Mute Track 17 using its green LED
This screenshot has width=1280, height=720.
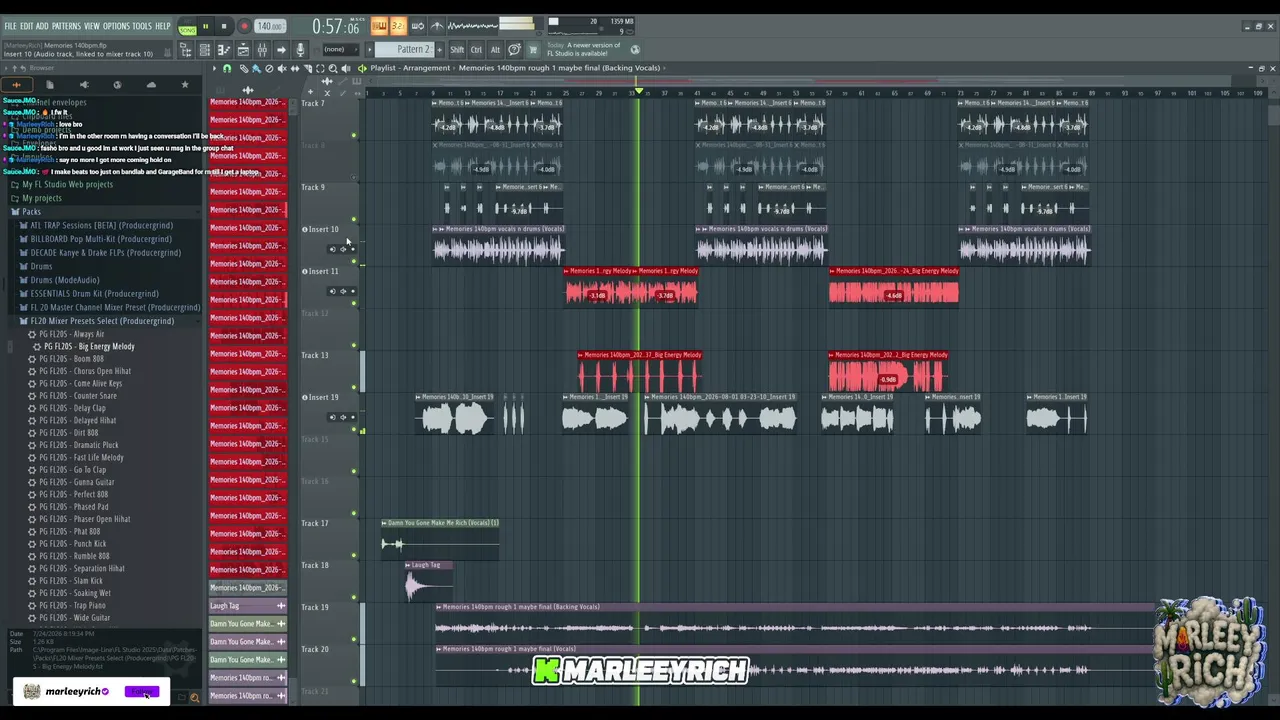point(354,555)
